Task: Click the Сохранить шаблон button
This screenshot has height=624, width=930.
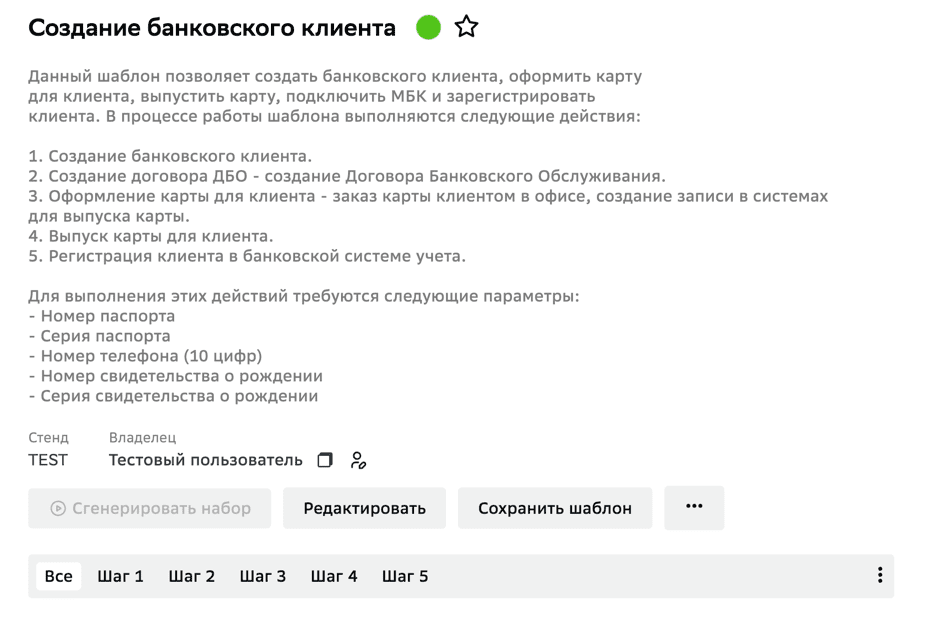Action: click(x=555, y=508)
